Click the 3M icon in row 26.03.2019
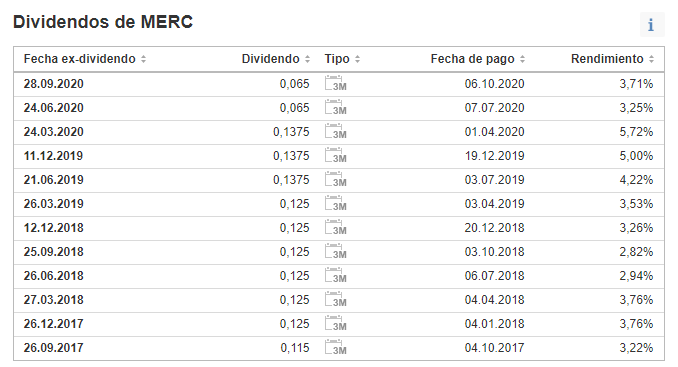678x367 pixels. click(336, 204)
